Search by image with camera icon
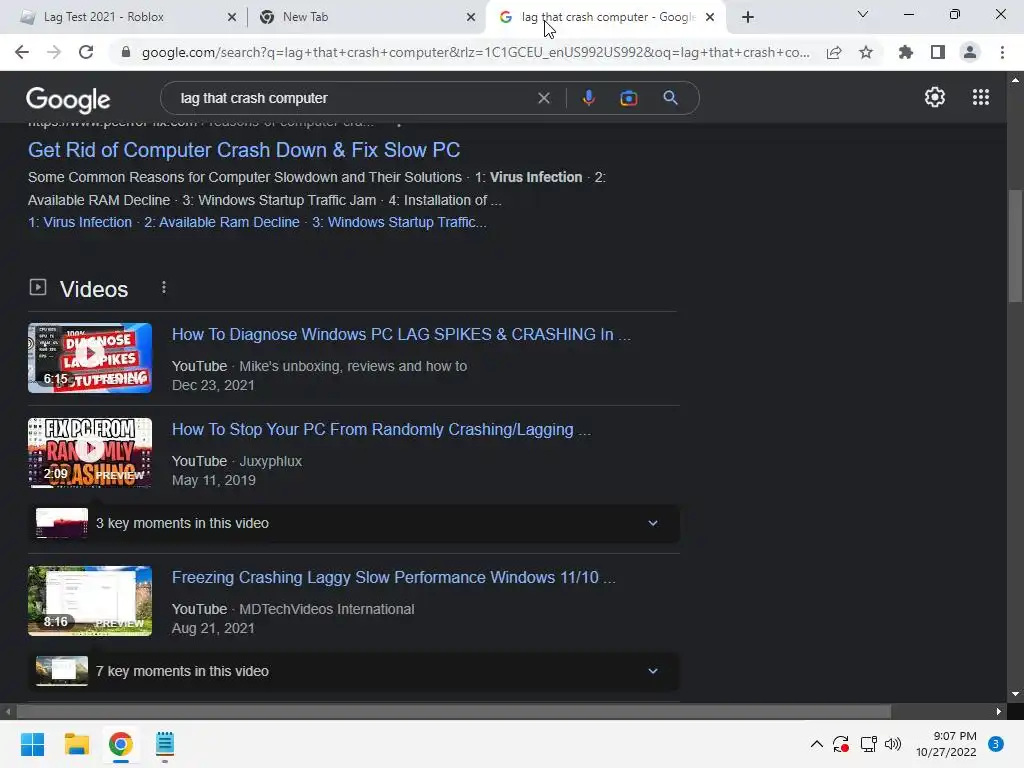 tap(628, 98)
